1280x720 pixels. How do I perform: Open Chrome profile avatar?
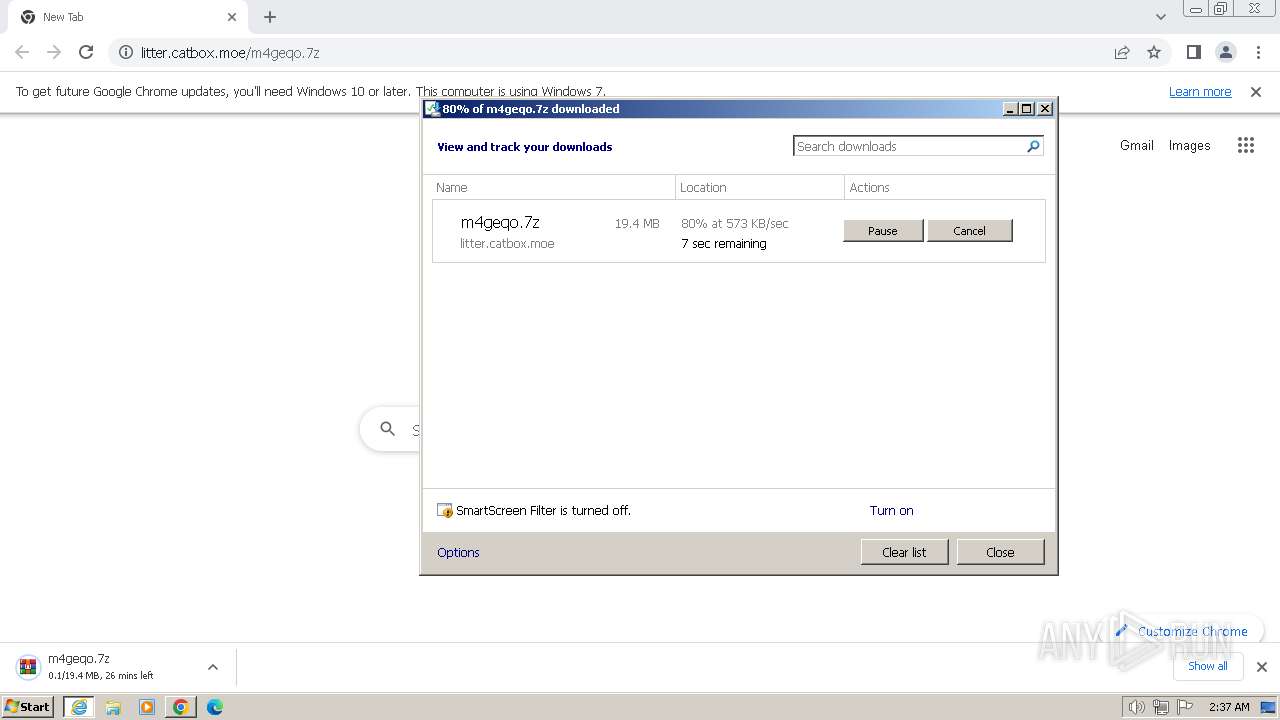[1226, 52]
